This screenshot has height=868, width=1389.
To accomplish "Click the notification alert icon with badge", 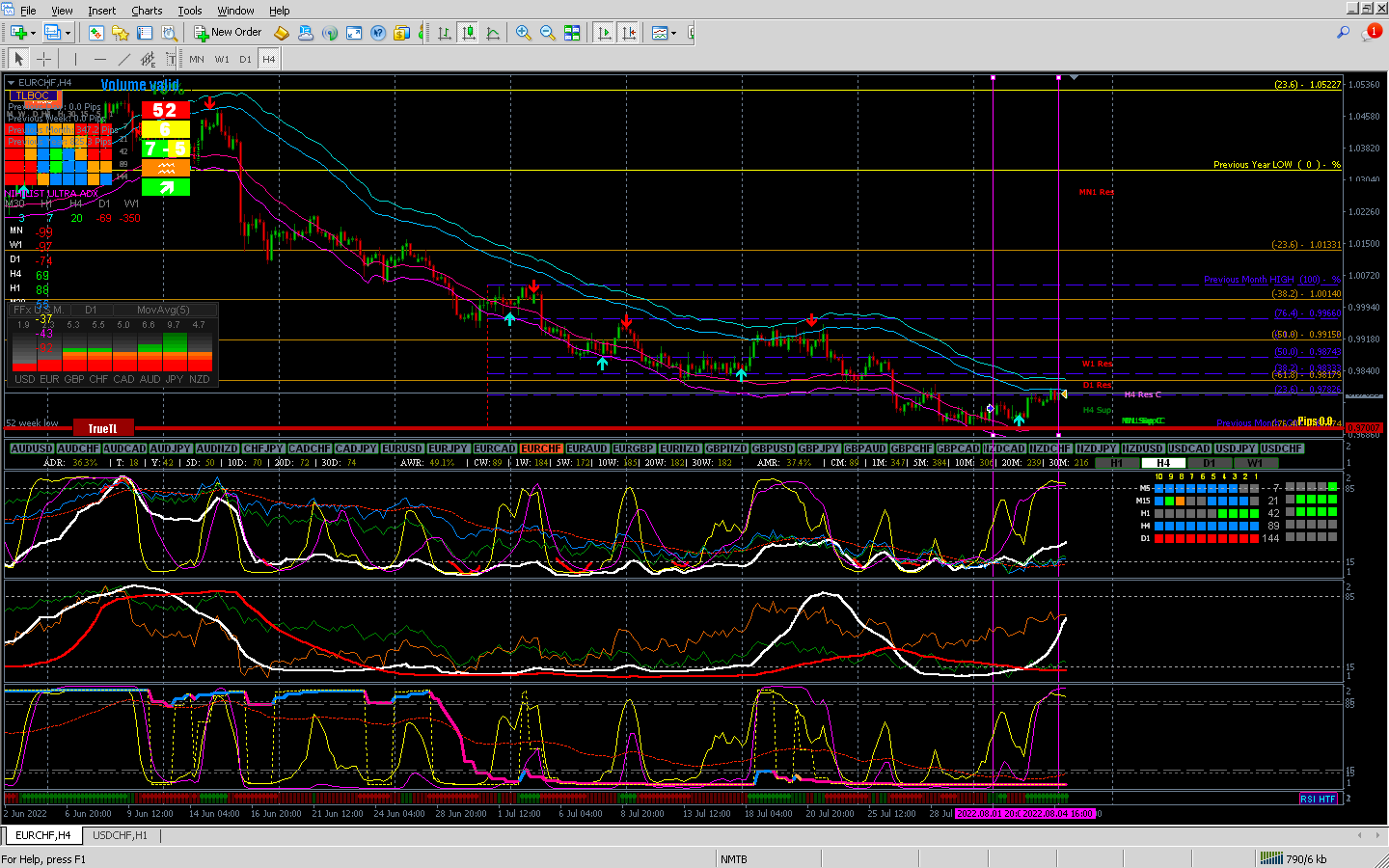I will coord(1371,33).
